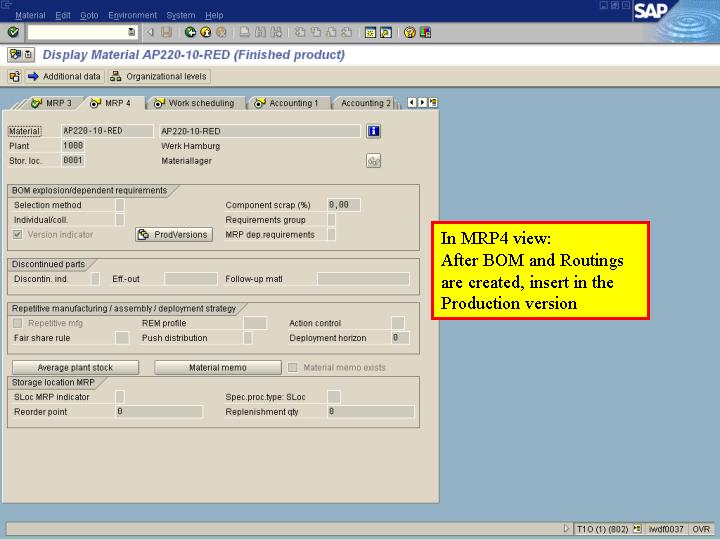Open the System menu
Viewport: 720px width, 540px height.
pyautogui.click(x=180, y=15)
